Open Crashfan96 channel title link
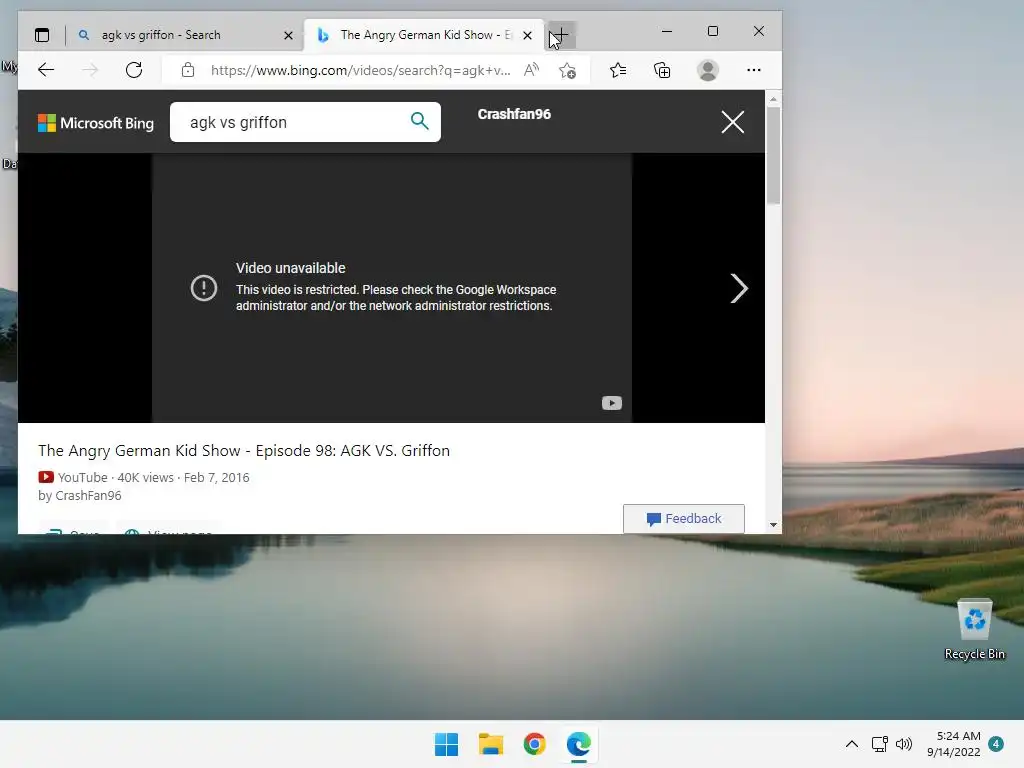 pyautogui.click(x=514, y=114)
